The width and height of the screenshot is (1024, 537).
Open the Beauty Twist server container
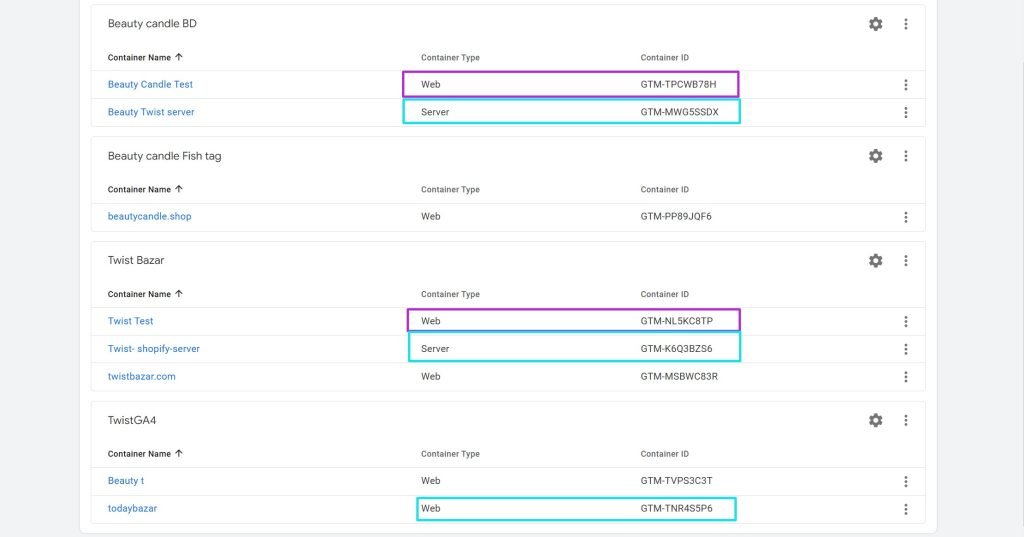[151, 112]
